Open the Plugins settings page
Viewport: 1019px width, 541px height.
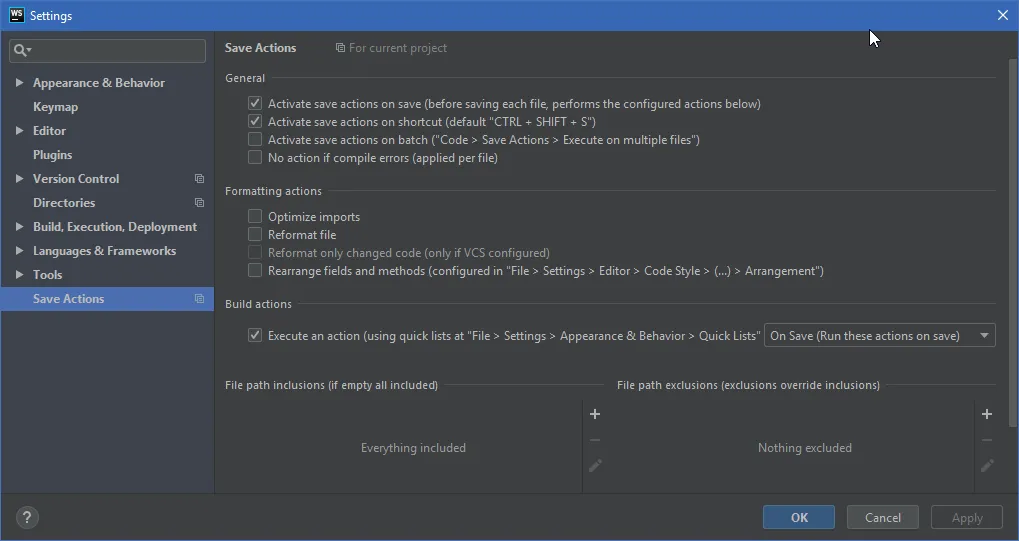tap(52, 155)
